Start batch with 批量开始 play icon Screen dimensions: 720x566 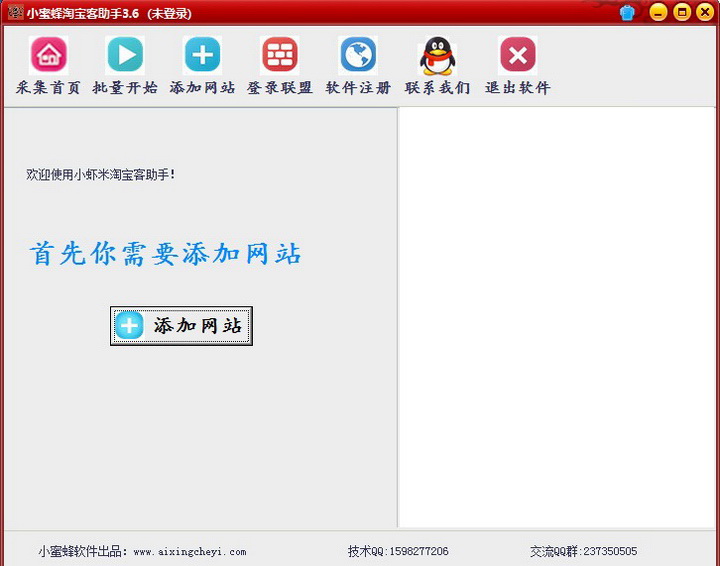[125, 55]
